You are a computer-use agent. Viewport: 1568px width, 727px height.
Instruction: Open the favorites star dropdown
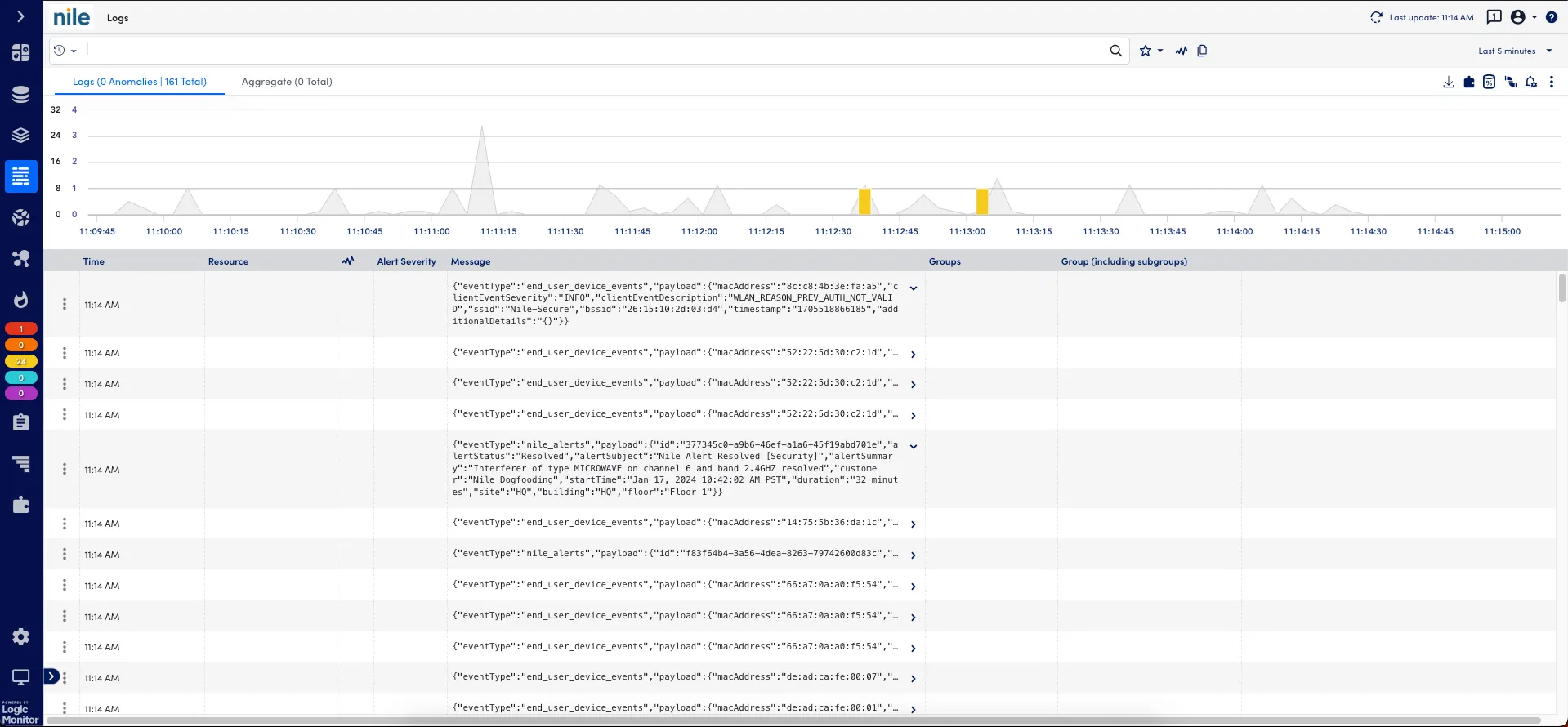point(1150,51)
